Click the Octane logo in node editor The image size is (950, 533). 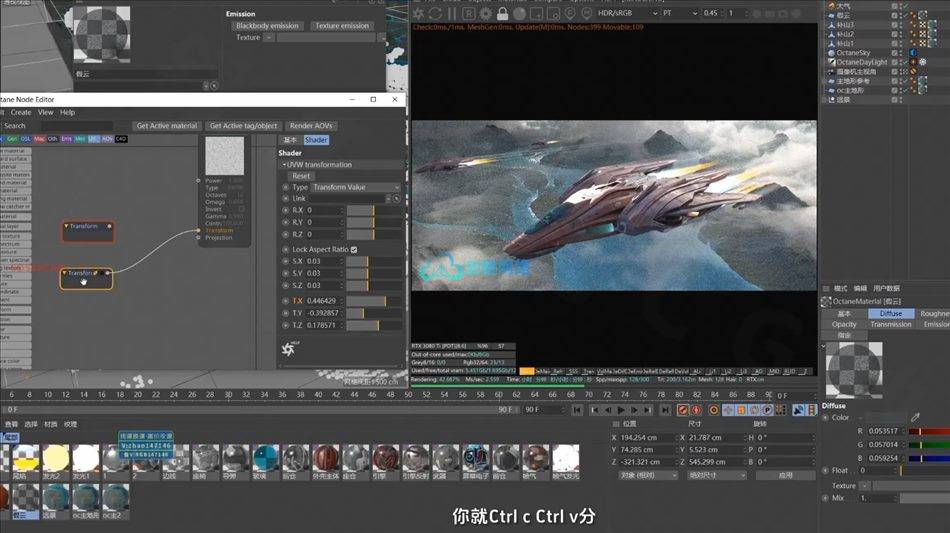click(290, 348)
